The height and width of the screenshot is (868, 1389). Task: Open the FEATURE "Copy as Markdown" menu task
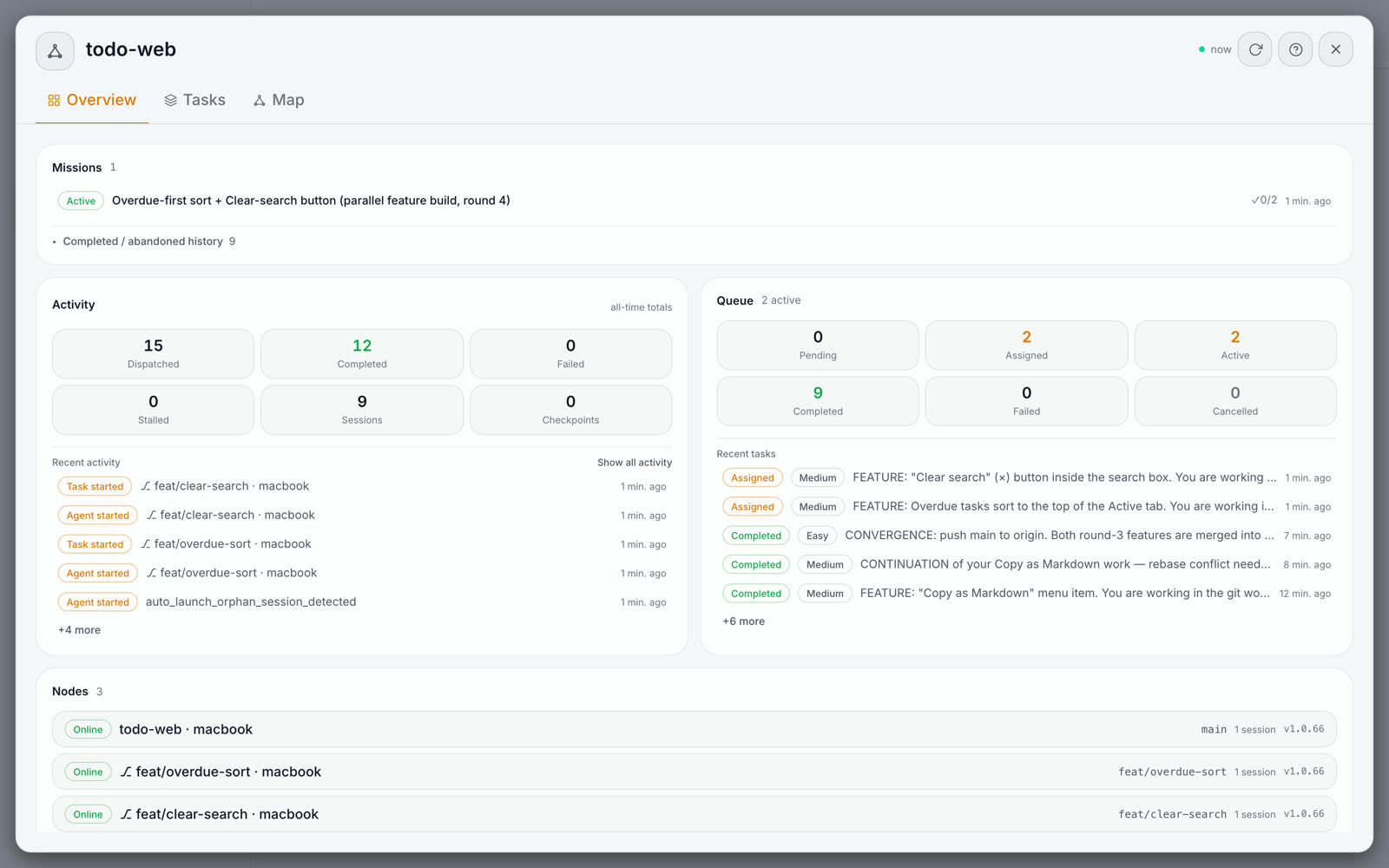[1026, 594]
